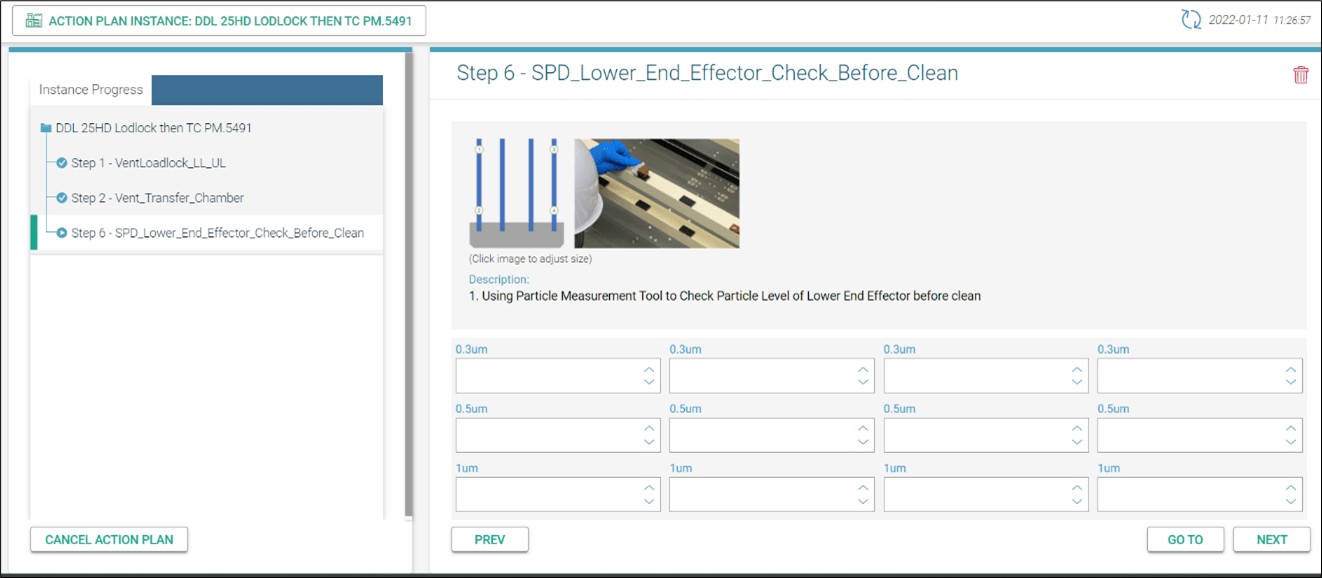Switch to the Instance Progress tab
The image size is (1322, 578).
91,90
